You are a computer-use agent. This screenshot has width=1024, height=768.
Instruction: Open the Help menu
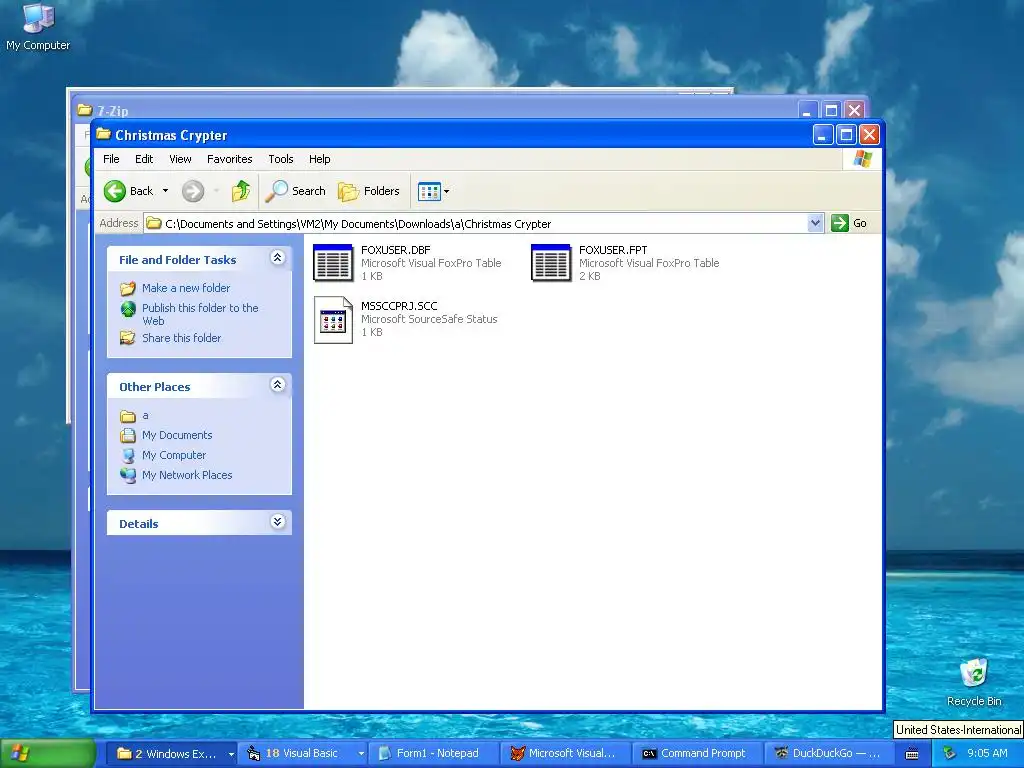319,159
